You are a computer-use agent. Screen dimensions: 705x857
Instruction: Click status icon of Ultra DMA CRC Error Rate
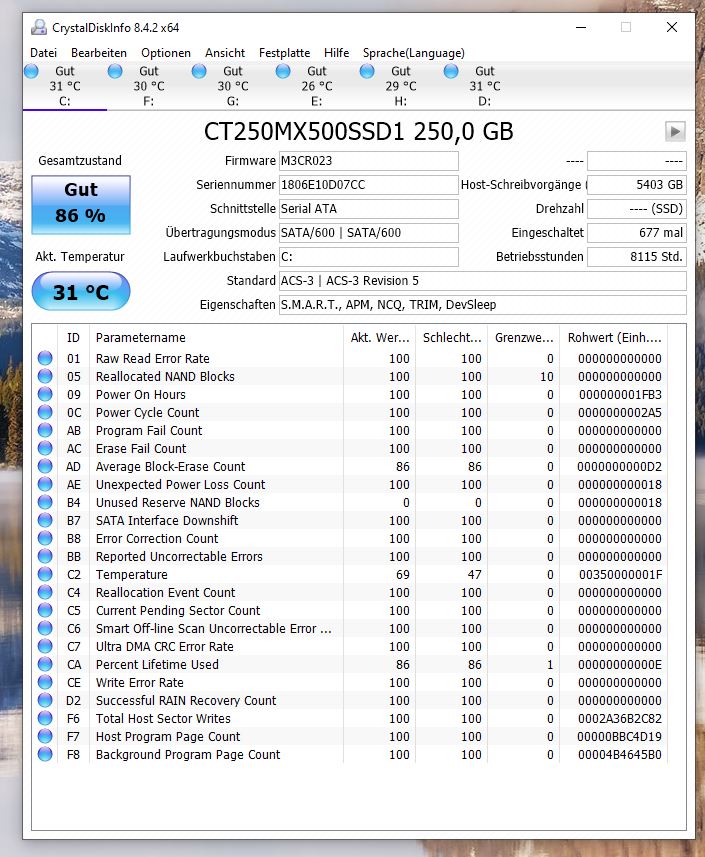tap(45, 646)
